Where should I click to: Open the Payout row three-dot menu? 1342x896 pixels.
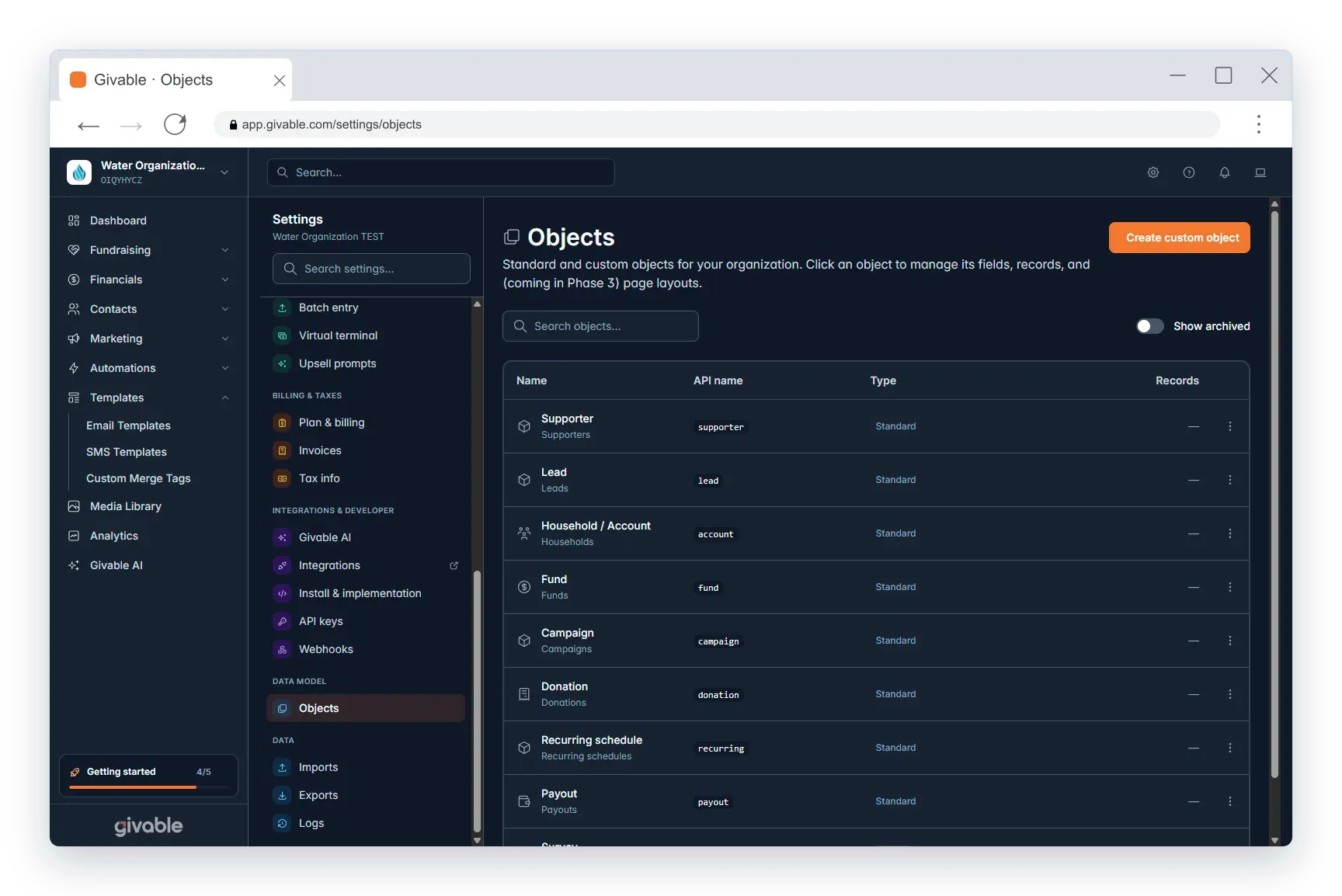[x=1230, y=801]
